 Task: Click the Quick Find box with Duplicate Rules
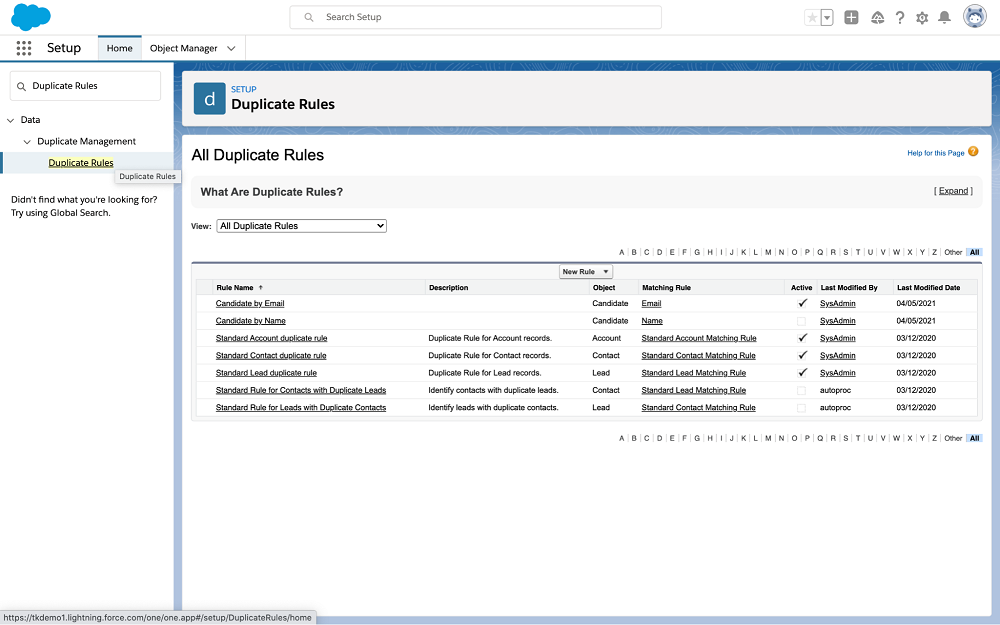(85, 85)
